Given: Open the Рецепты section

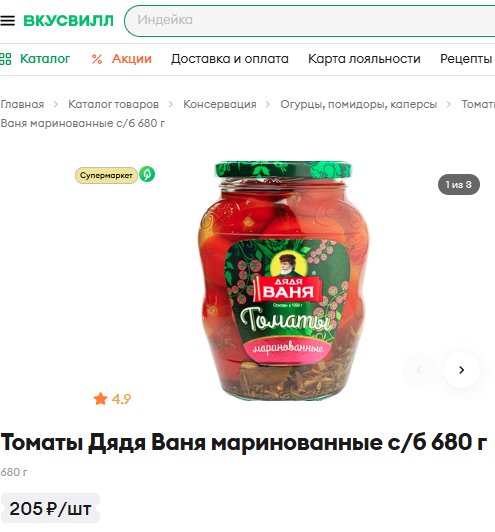Looking at the screenshot, I should click(466, 59).
